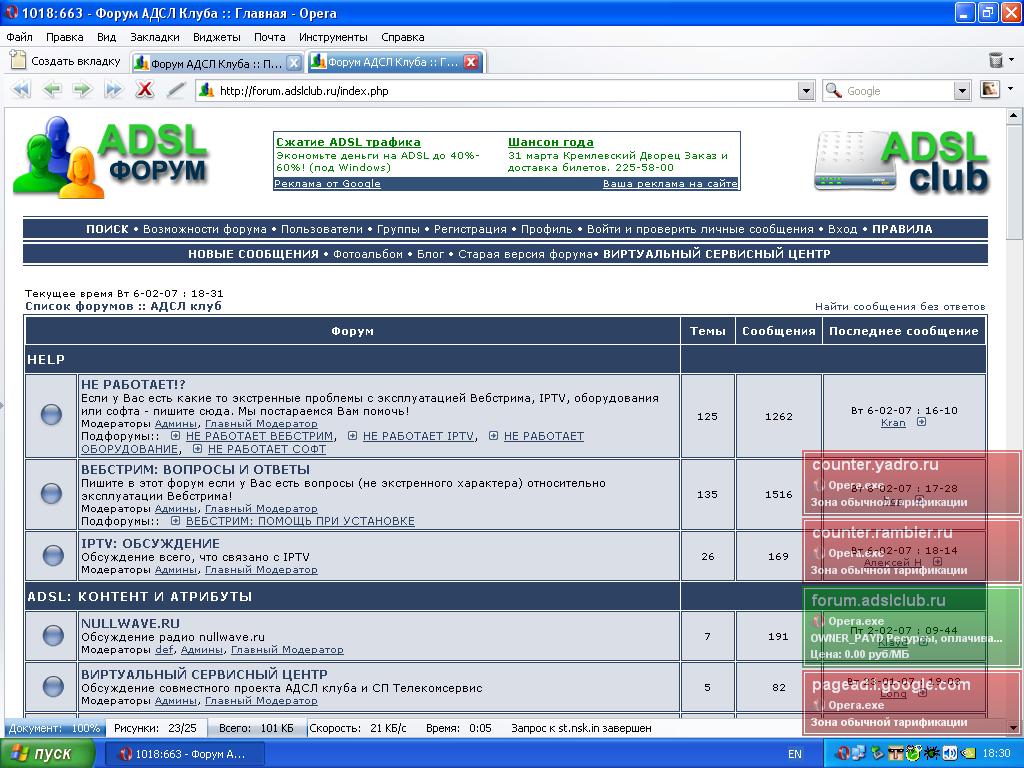Click the green bug tray icon
This screenshot has height=768, width=1024.
point(931,753)
